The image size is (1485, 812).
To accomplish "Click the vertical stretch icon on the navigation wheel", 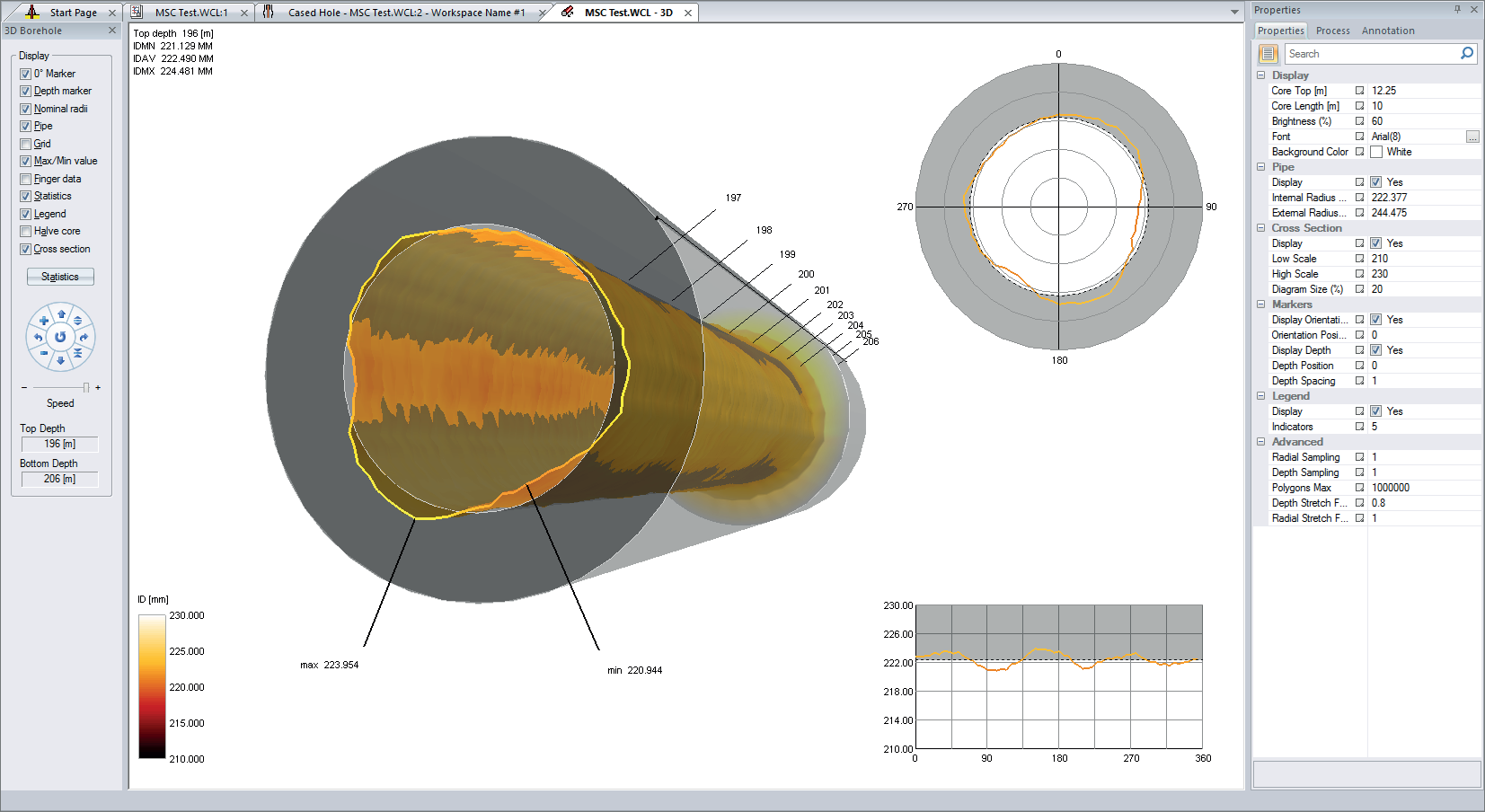I will [79, 321].
